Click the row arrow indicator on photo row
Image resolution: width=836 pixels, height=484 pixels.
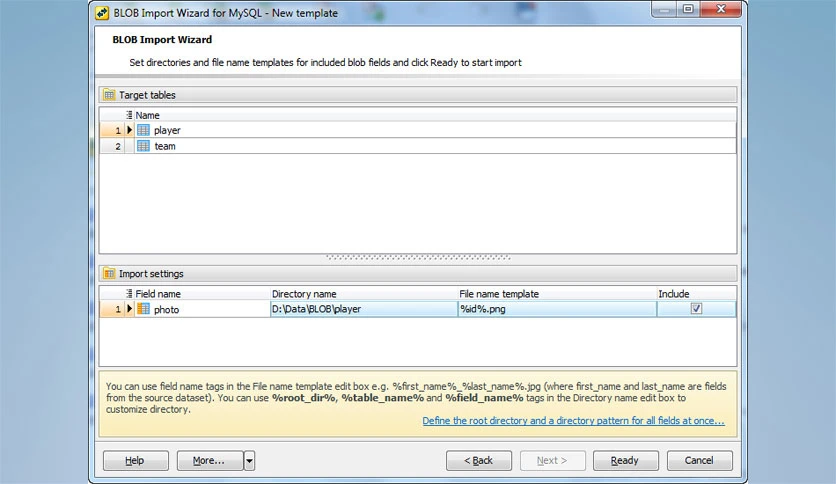[130, 309]
